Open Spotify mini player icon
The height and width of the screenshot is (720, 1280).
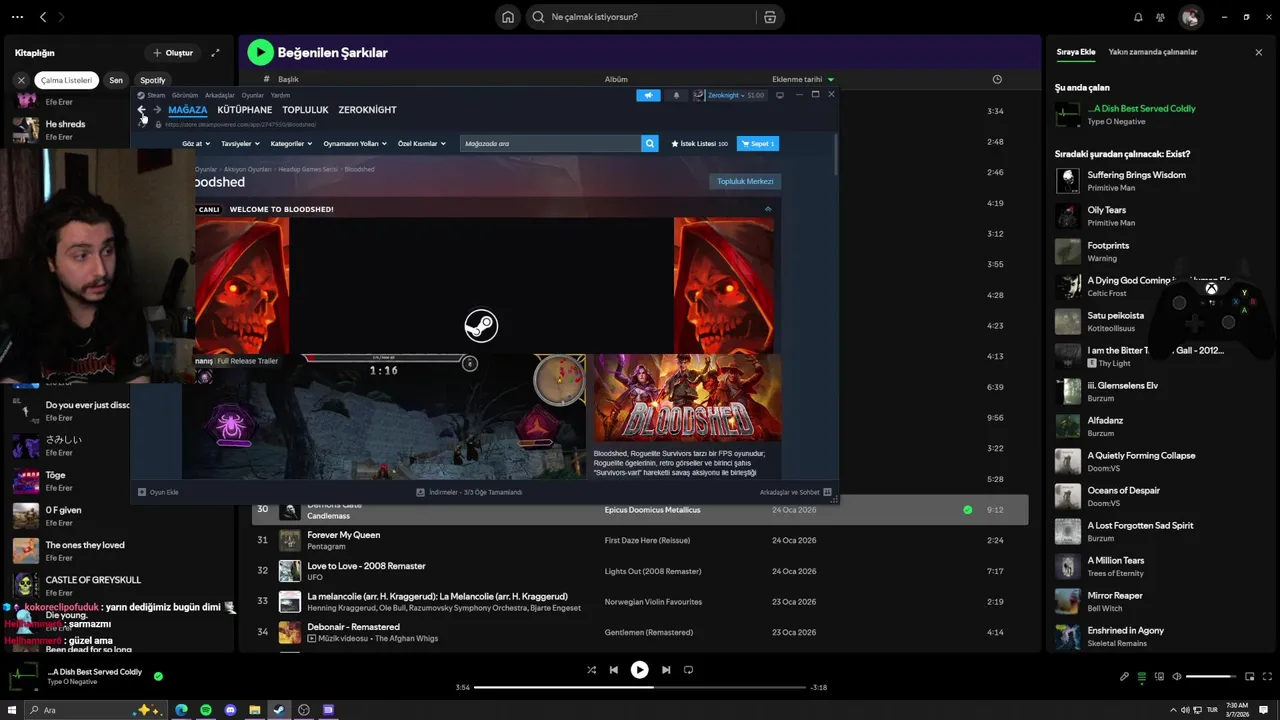pos(1249,677)
